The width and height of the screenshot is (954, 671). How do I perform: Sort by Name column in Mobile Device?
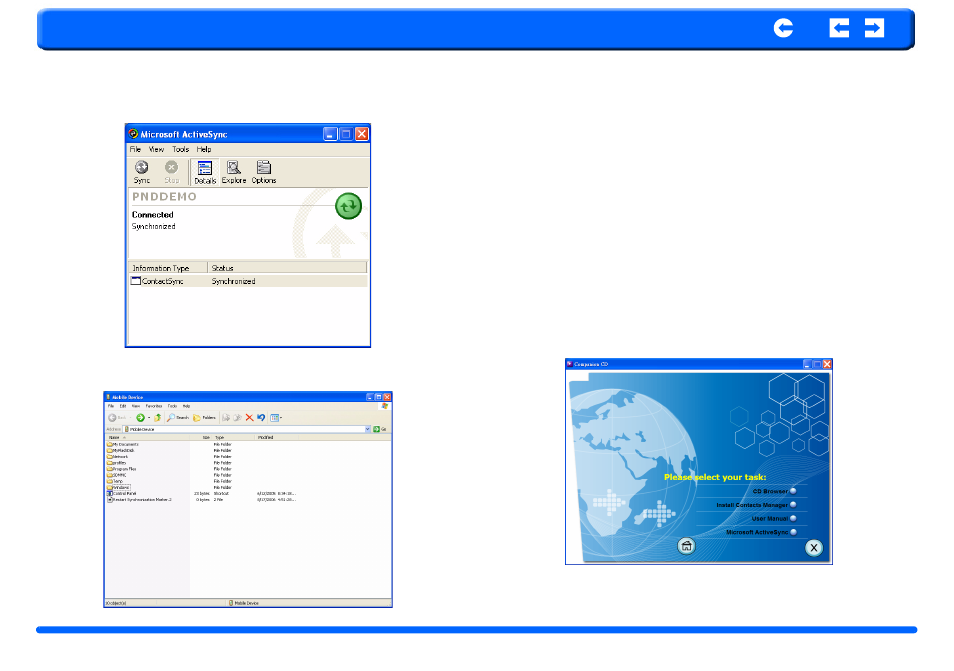(x=148, y=437)
